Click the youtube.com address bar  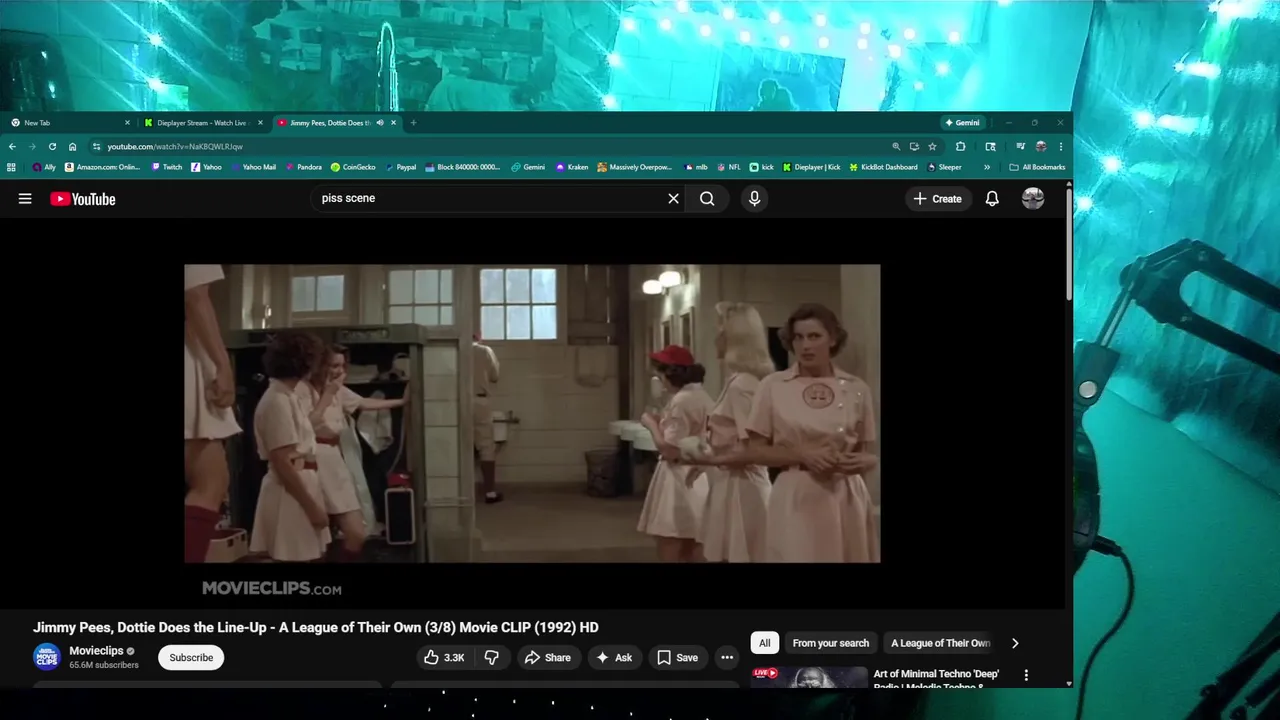point(490,147)
